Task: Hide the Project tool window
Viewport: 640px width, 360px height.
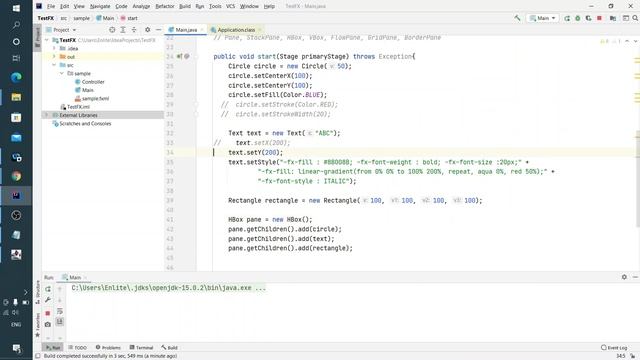Action: pyautogui.click(x=158, y=30)
